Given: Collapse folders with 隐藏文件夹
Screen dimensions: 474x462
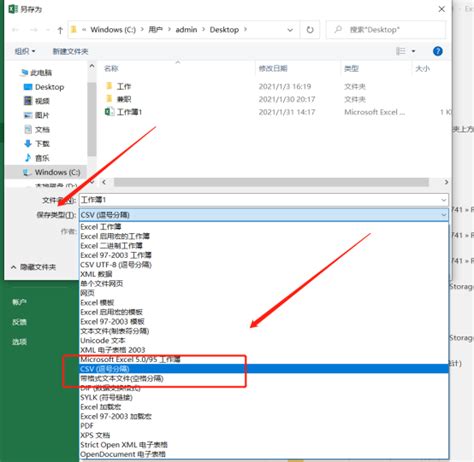Looking at the screenshot, I should coord(33,267).
